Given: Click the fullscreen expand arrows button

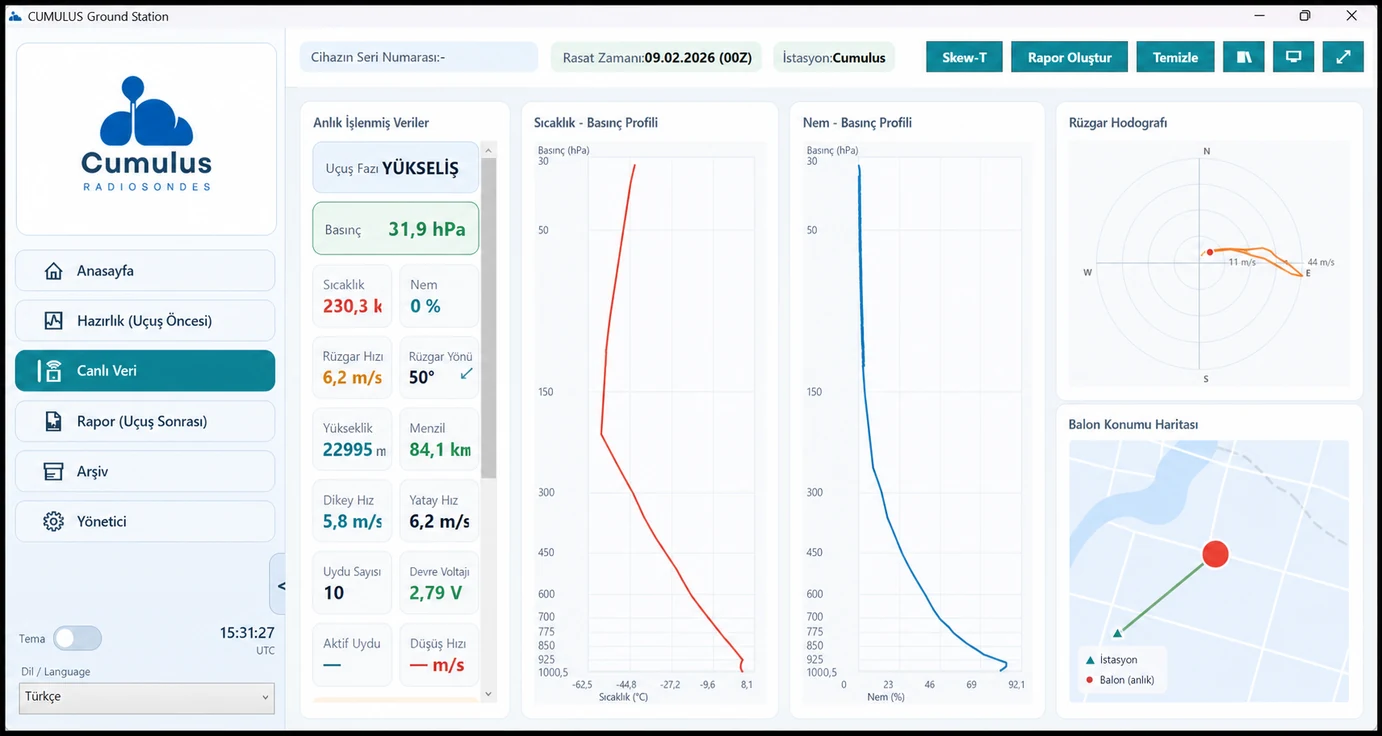Looking at the screenshot, I should coord(1343,57).
